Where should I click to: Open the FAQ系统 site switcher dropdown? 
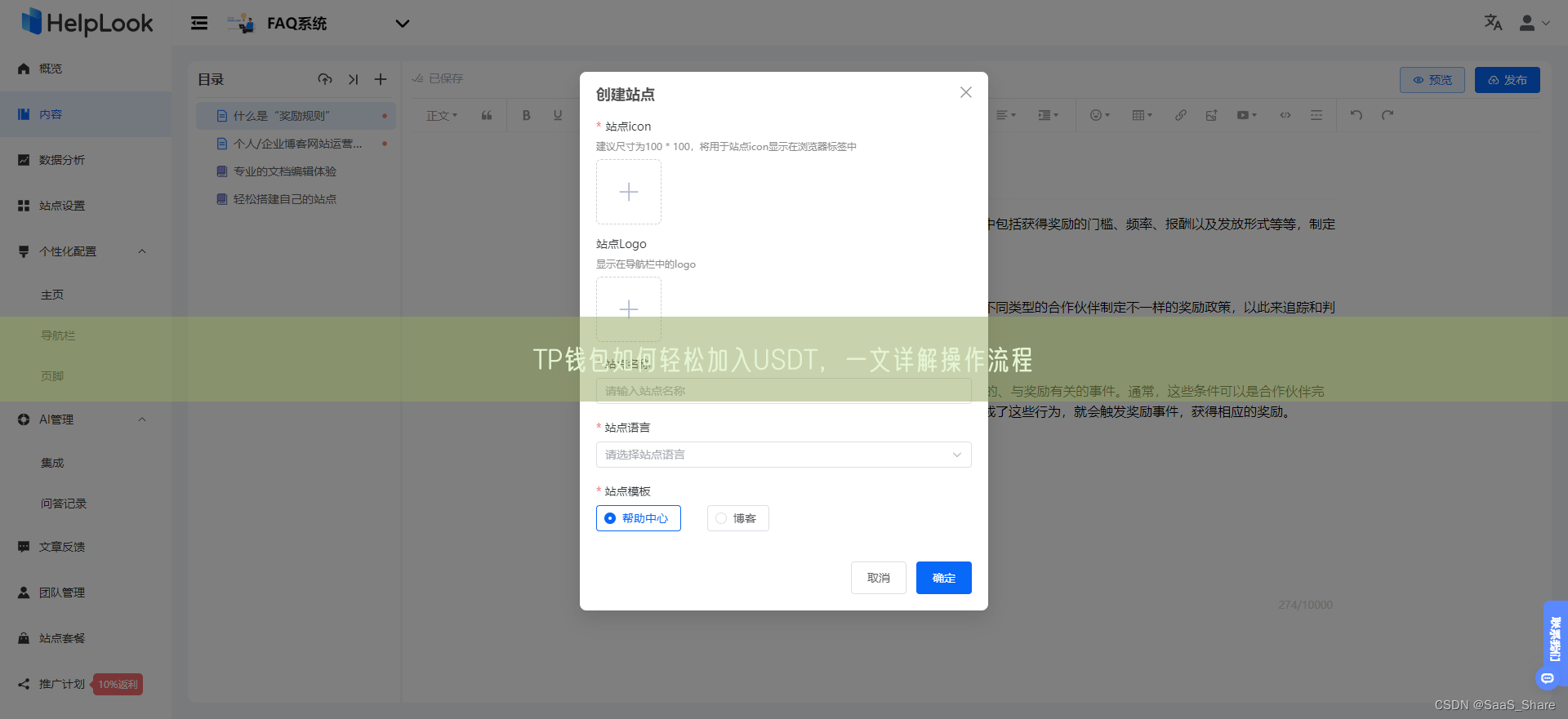pyautogui.click(x=402, y=24)
